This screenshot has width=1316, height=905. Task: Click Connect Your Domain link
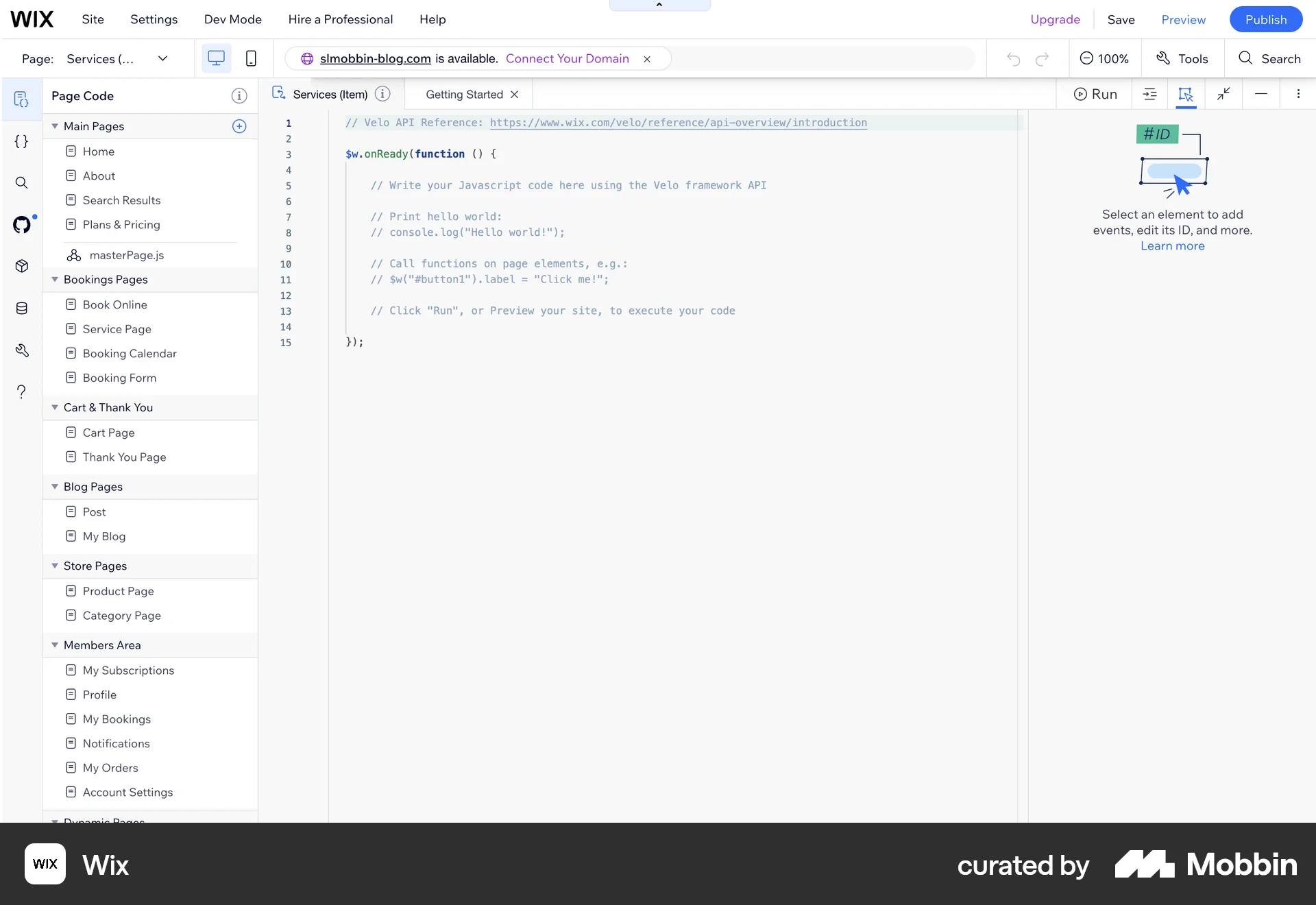pos(568,58)
